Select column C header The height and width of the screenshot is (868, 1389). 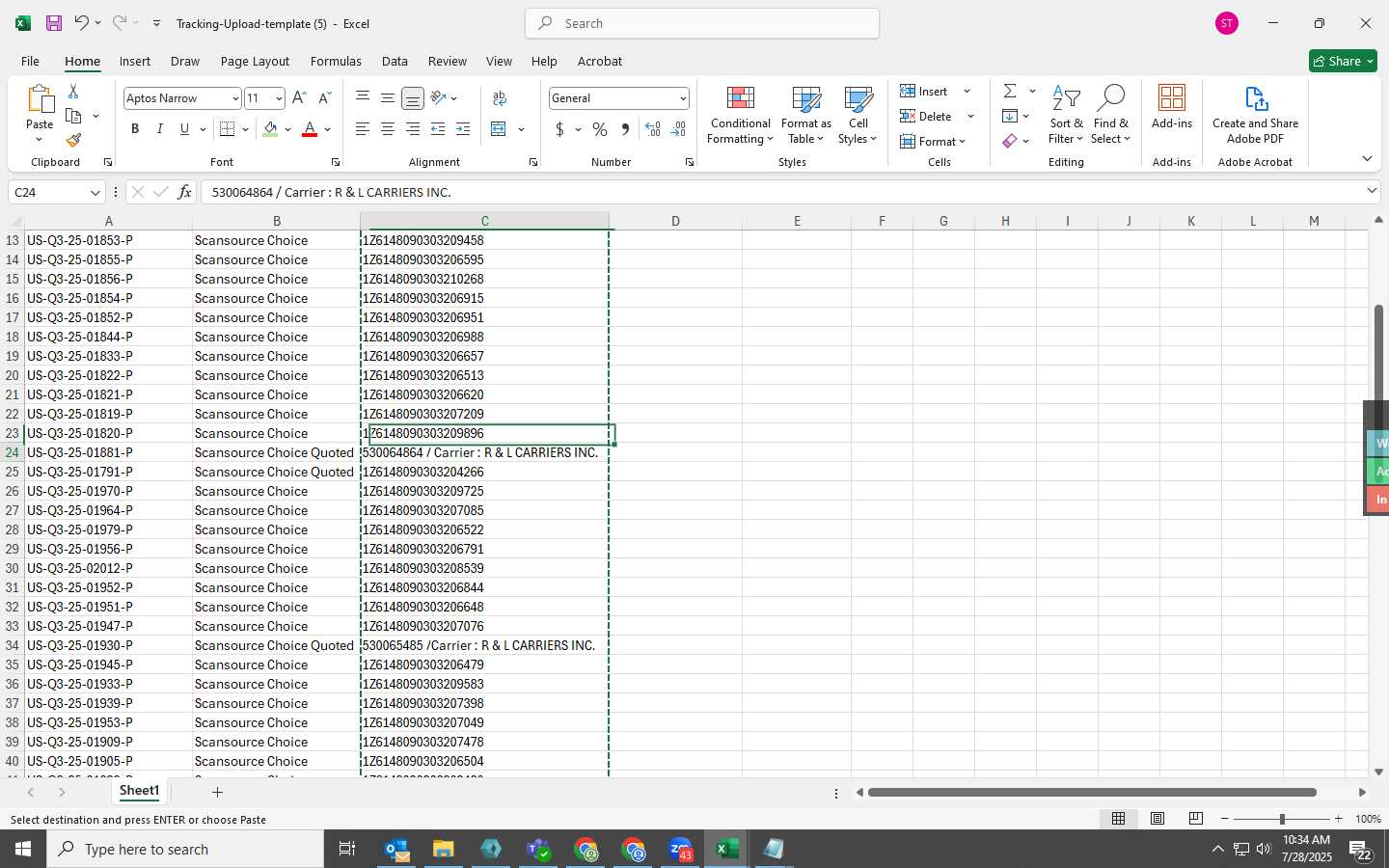(x=484, y=221)
